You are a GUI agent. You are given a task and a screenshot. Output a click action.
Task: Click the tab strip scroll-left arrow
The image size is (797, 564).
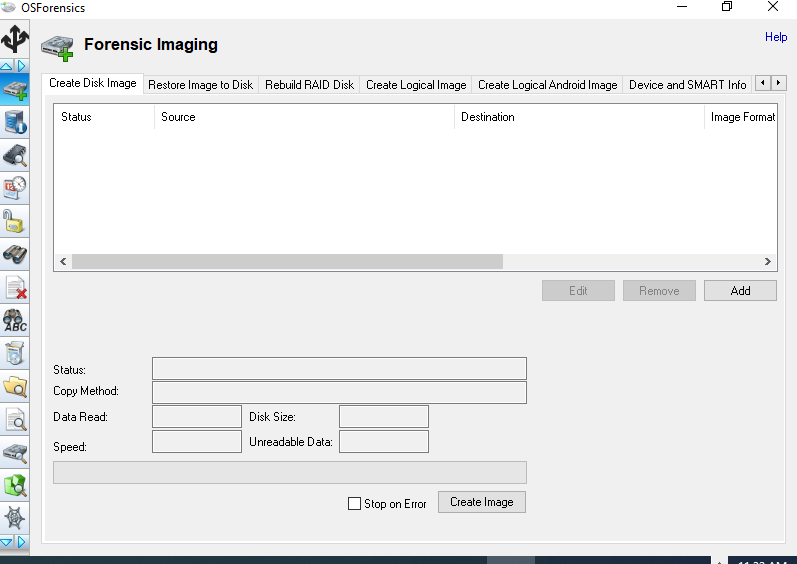(762, 83)
